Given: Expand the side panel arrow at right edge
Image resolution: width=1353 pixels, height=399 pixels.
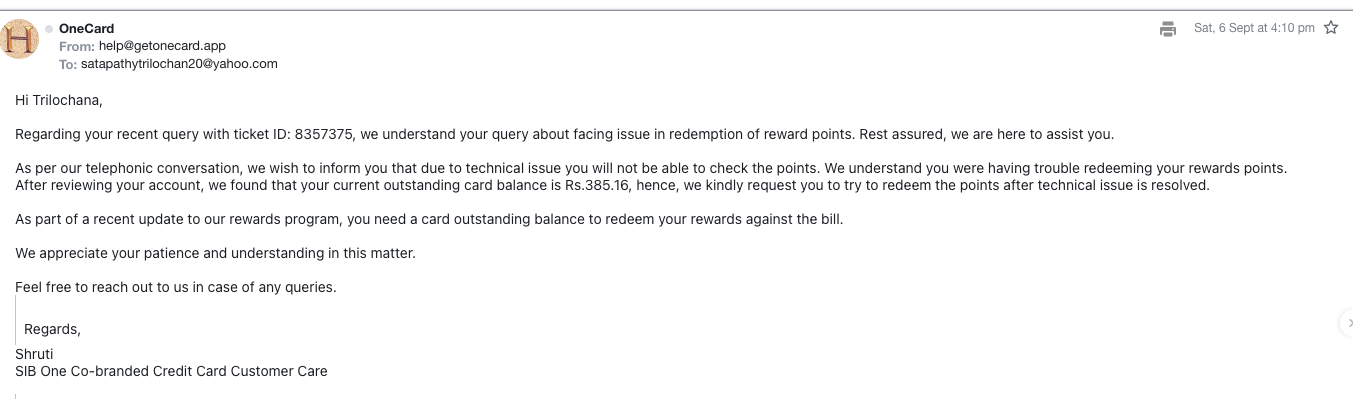Looking at the screenshot, I should coord(1348,322).
